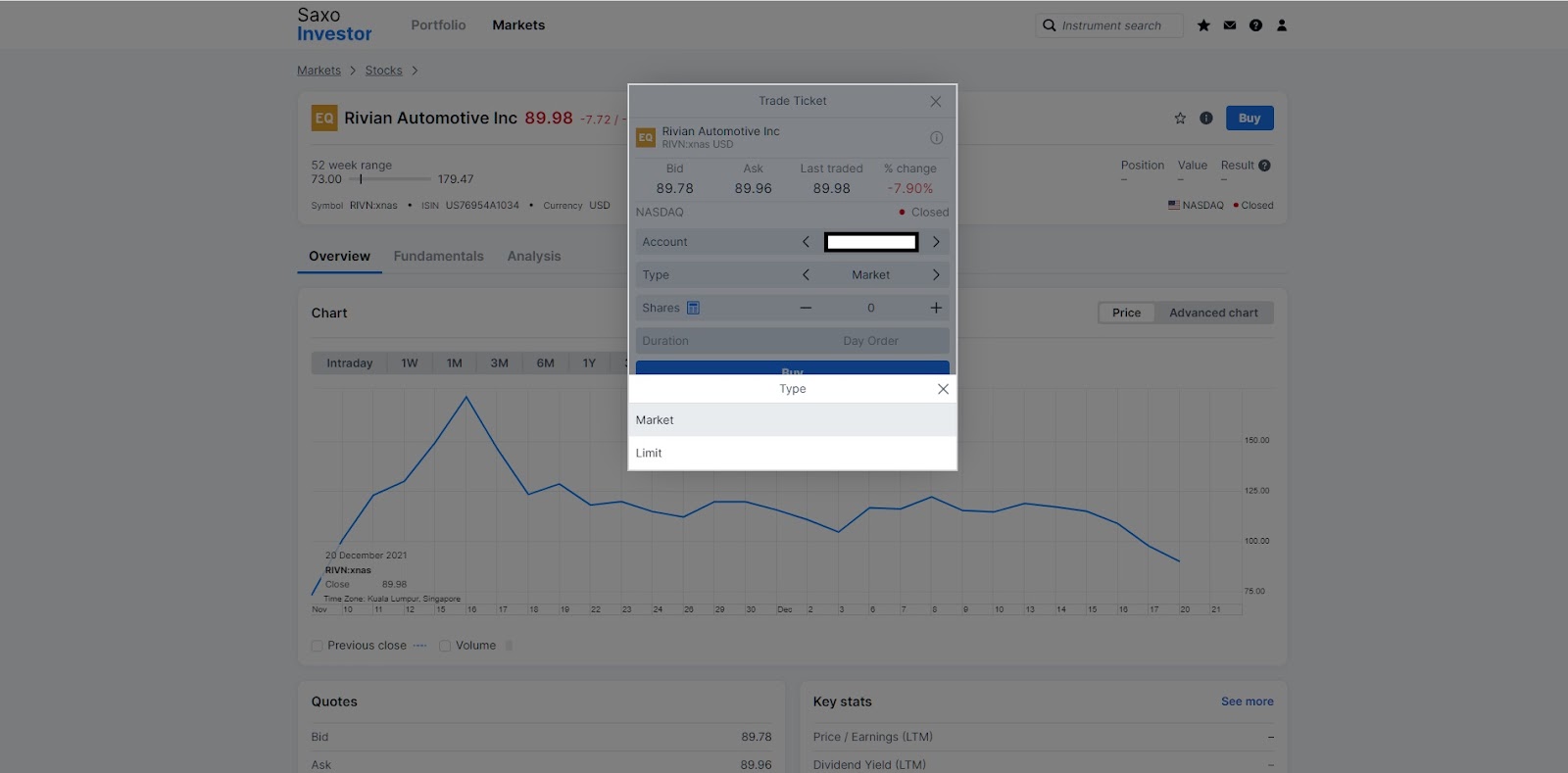Image resolution: width=1568 pixels, height=773 pixels.
Task: Click Price / Earnings (LTM) in Key stats
Action: pos(873,737)
